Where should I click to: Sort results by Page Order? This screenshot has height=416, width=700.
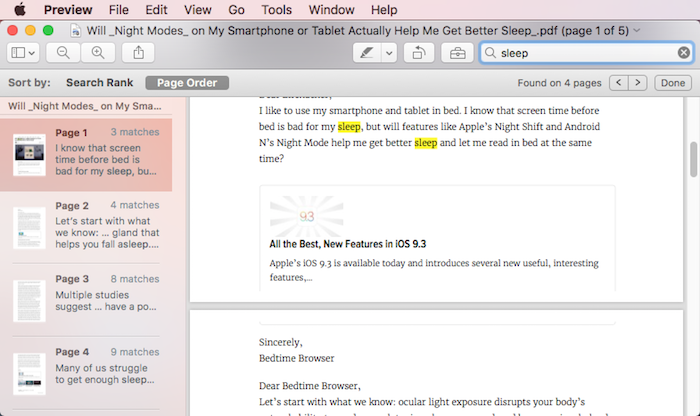(x=187, y=83)
